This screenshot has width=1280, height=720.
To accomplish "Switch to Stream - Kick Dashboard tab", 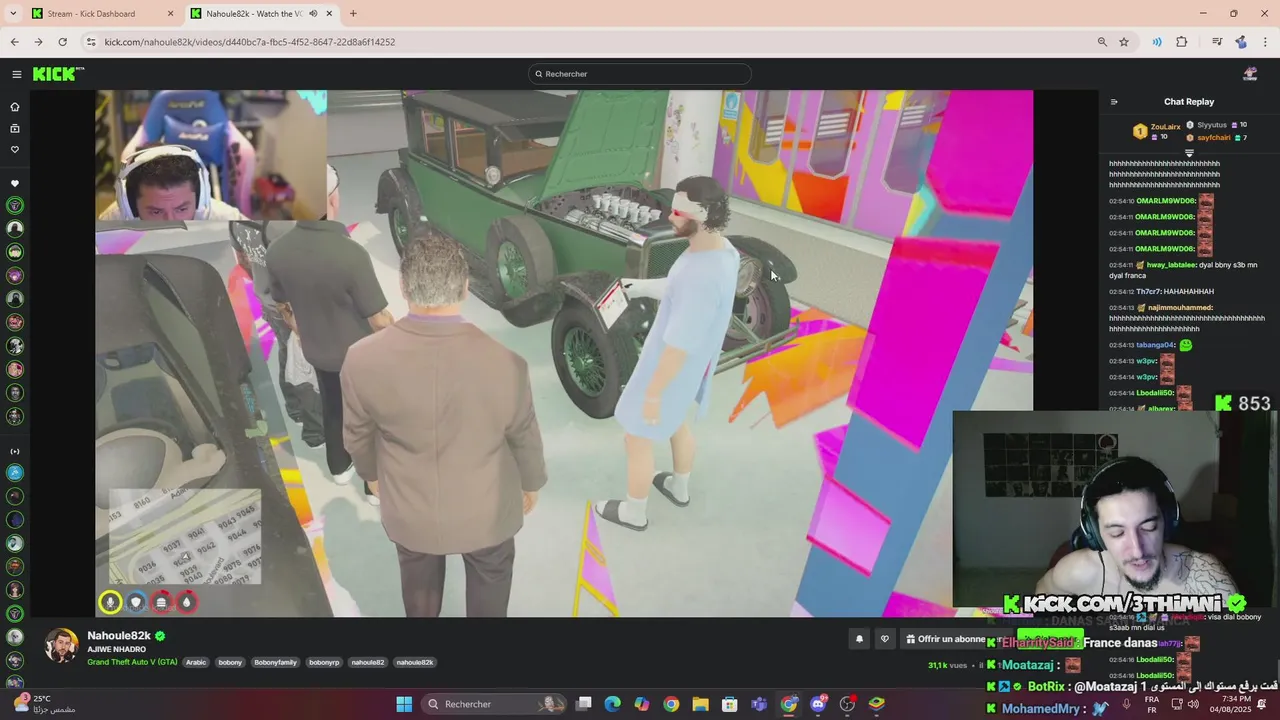I will point(102,14).
